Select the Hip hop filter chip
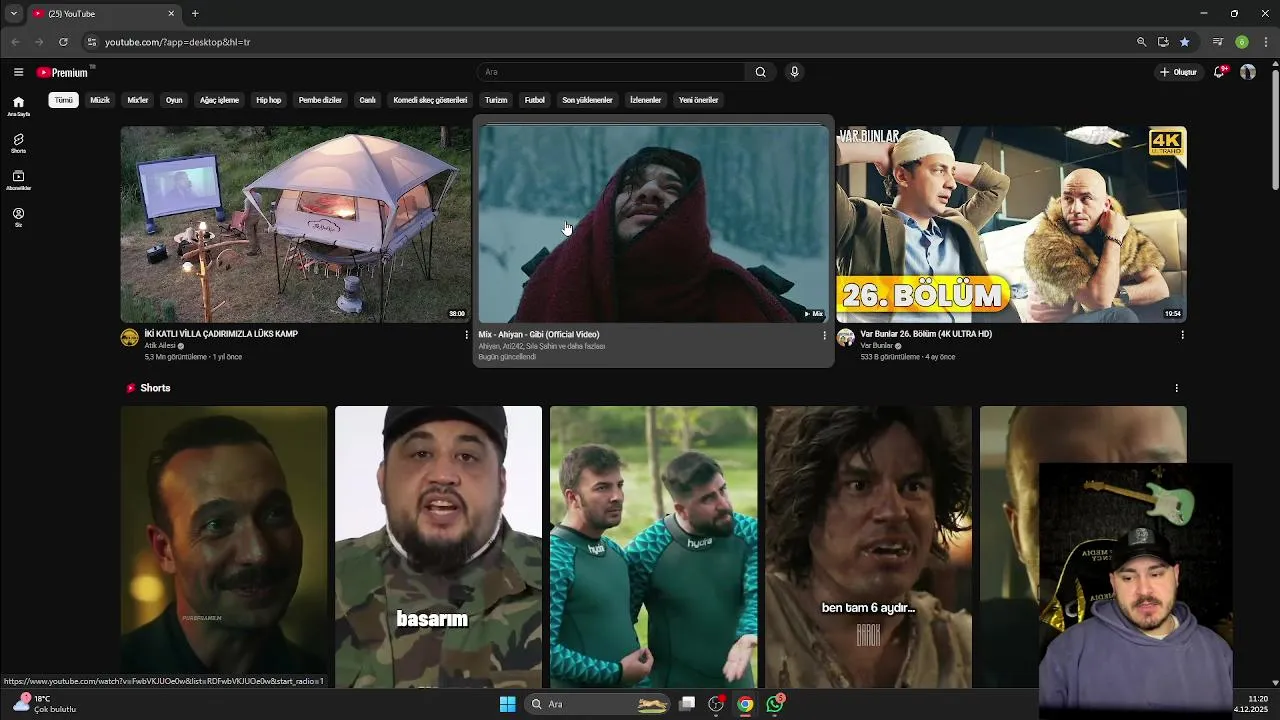 [268, 100]
